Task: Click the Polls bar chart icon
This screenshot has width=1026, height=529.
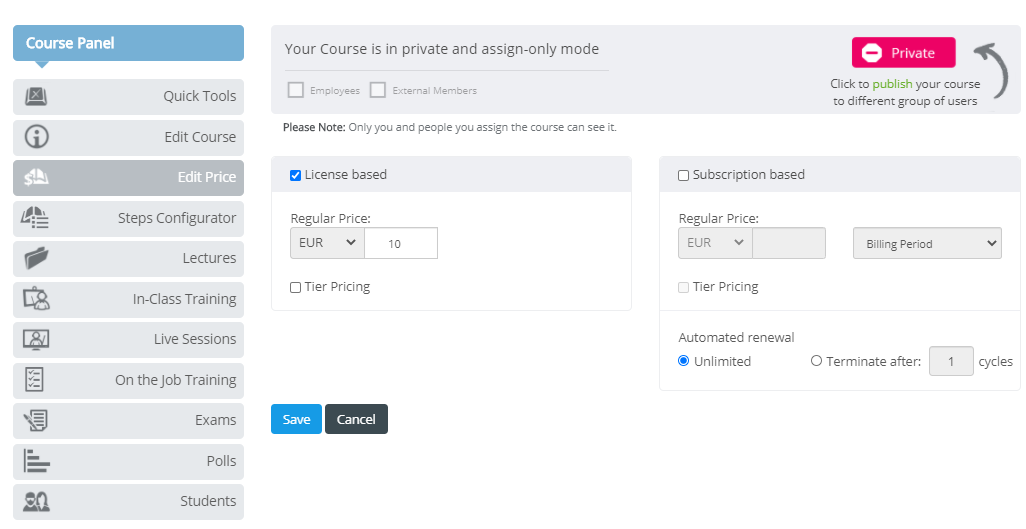Action: (36, 460)
